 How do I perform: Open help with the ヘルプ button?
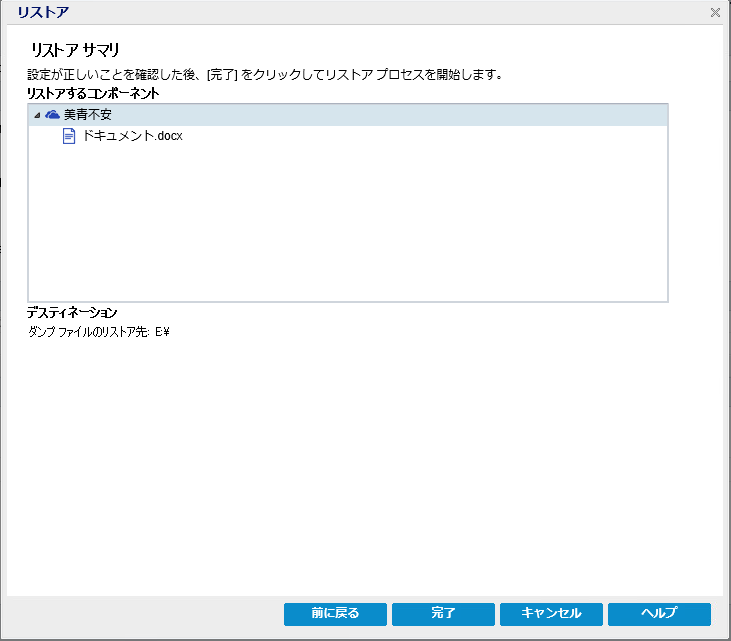[659, 613]
